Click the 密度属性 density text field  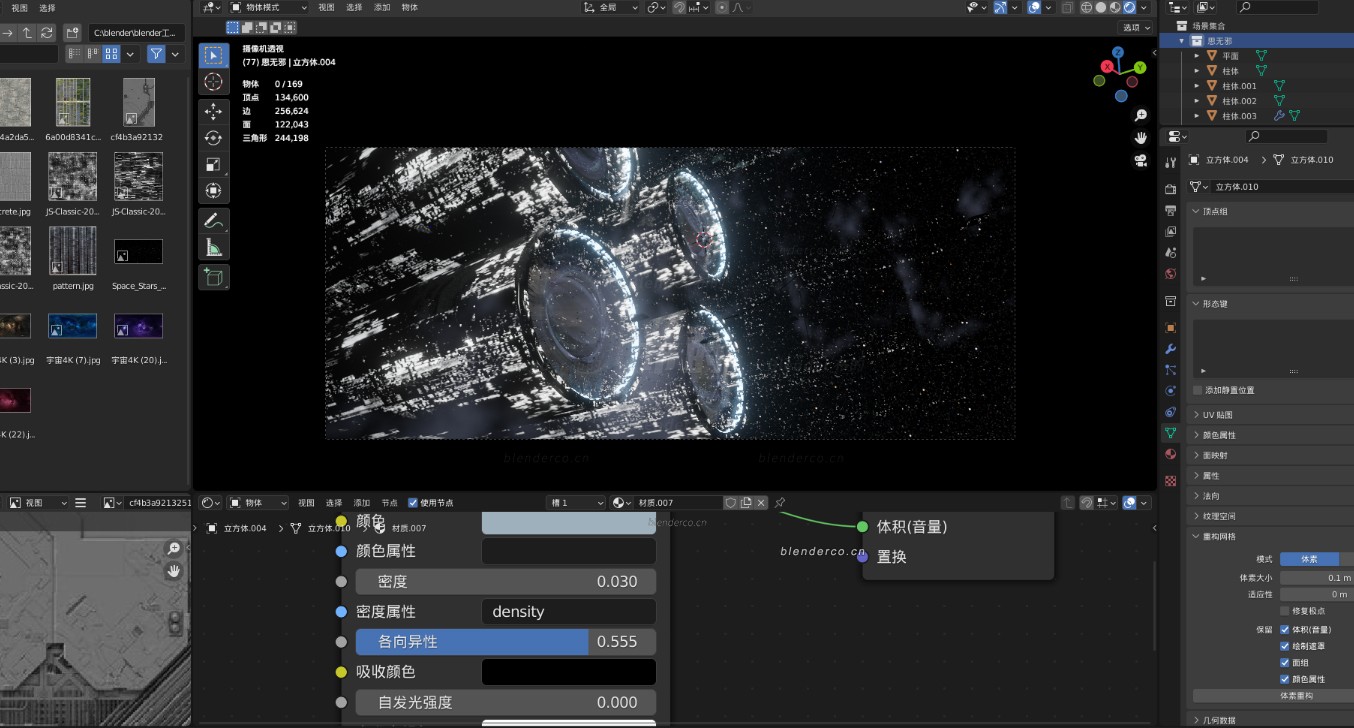coord(569,612)
